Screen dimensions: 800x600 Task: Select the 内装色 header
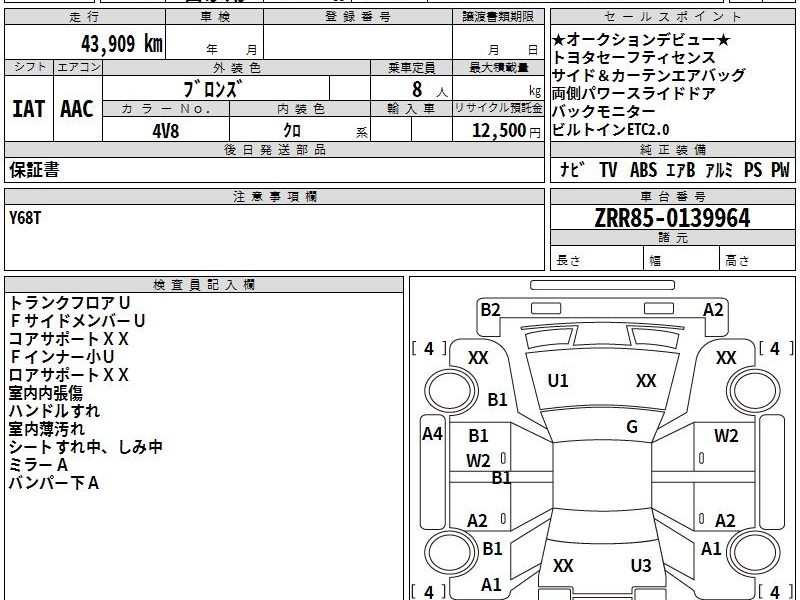point(300,109)
